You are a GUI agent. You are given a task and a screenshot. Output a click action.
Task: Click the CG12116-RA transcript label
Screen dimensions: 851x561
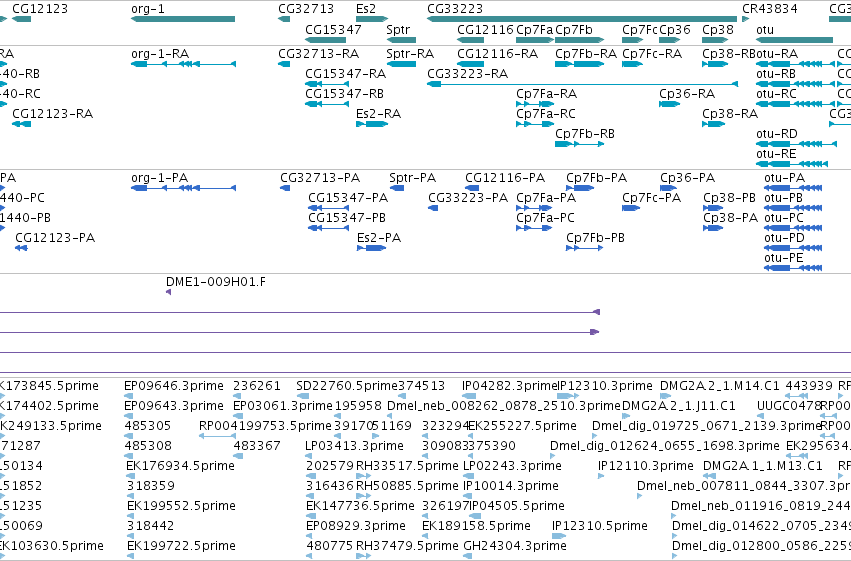point(498,54)
